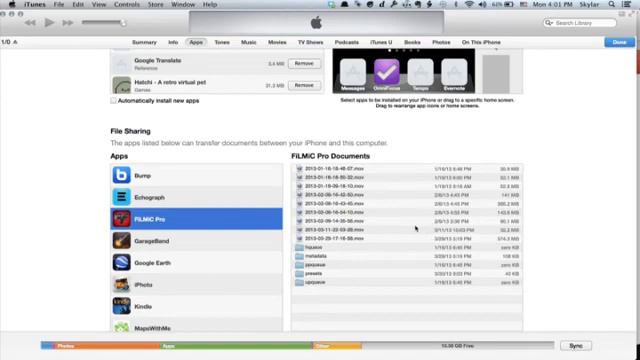Switch to the Movies tab

(277, 42)
